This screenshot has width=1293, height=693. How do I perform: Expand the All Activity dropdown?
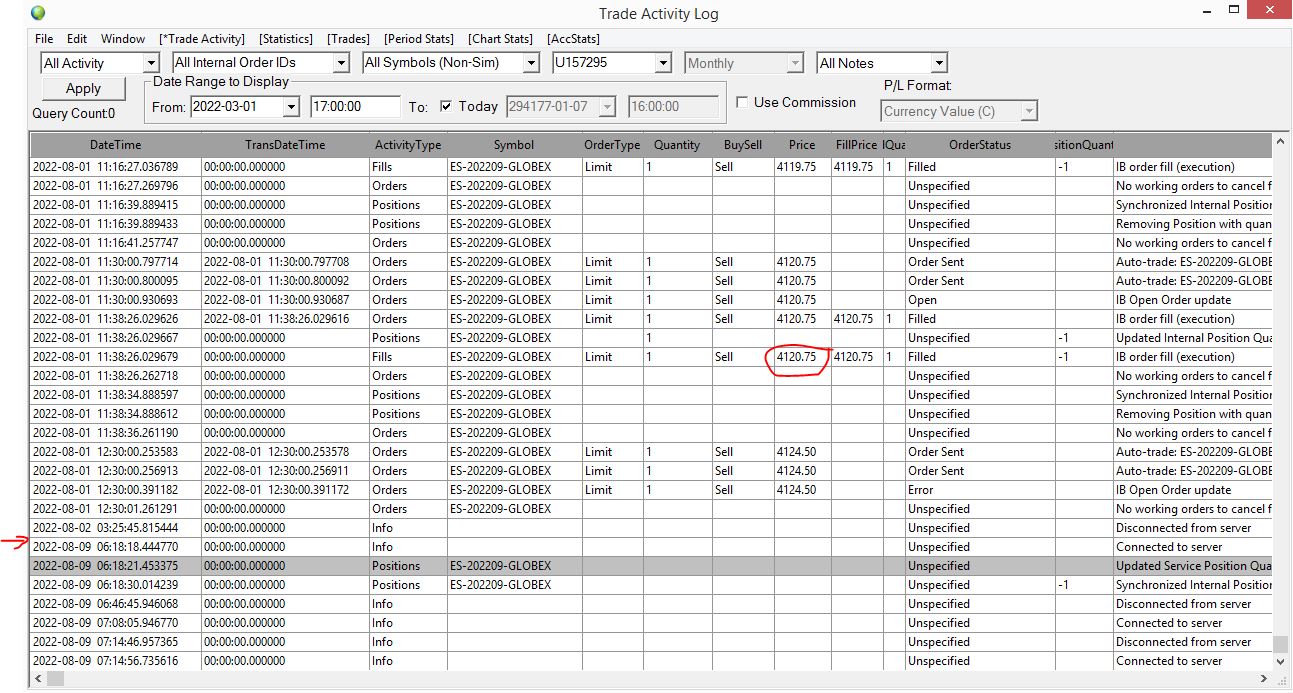[151, 63]
